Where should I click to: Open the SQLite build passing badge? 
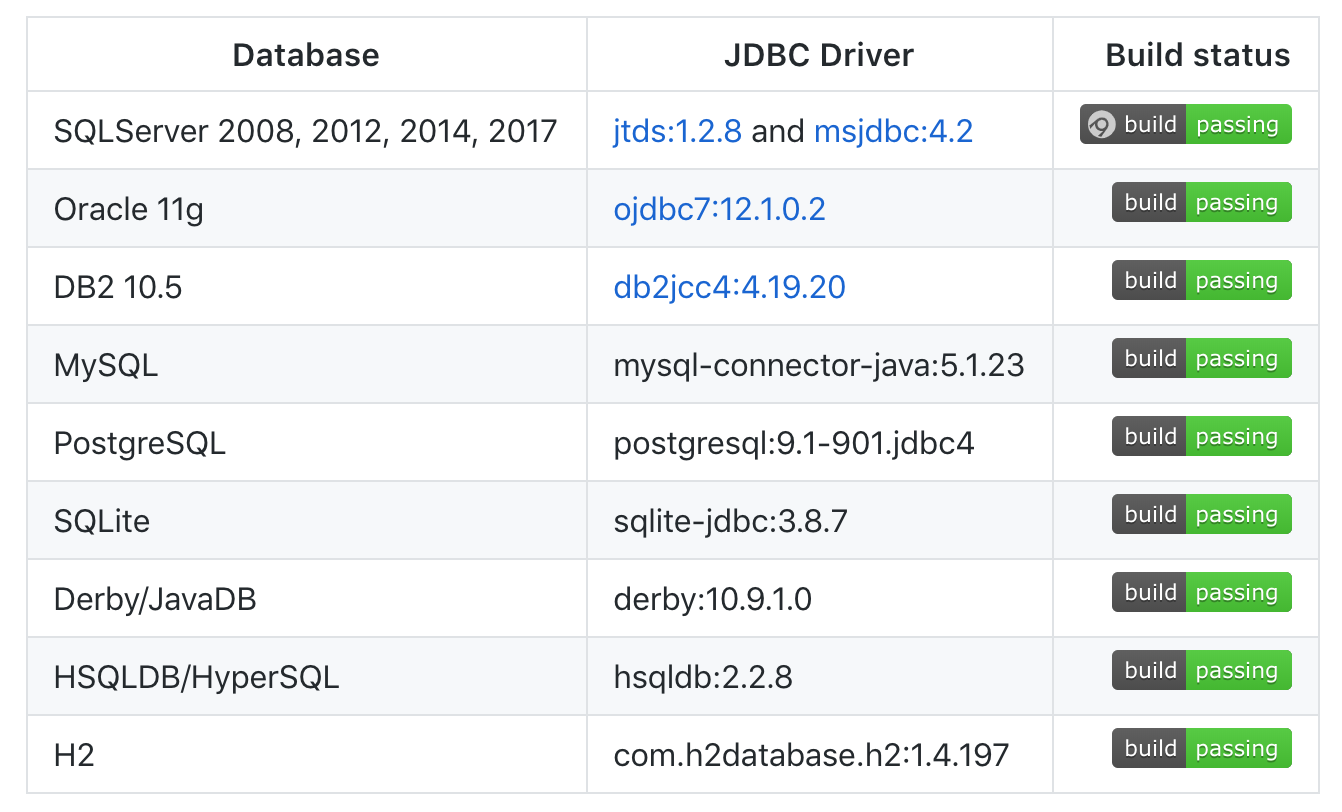[1201, 514]
